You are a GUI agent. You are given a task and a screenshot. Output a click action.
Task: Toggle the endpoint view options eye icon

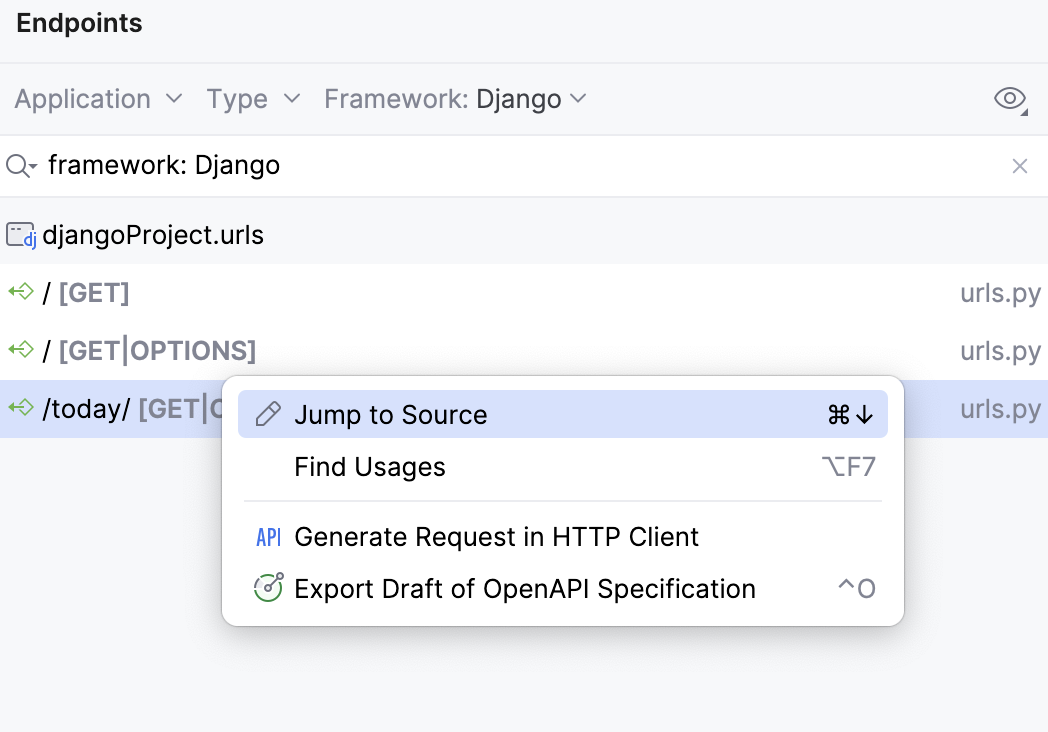pos(1010,99)
